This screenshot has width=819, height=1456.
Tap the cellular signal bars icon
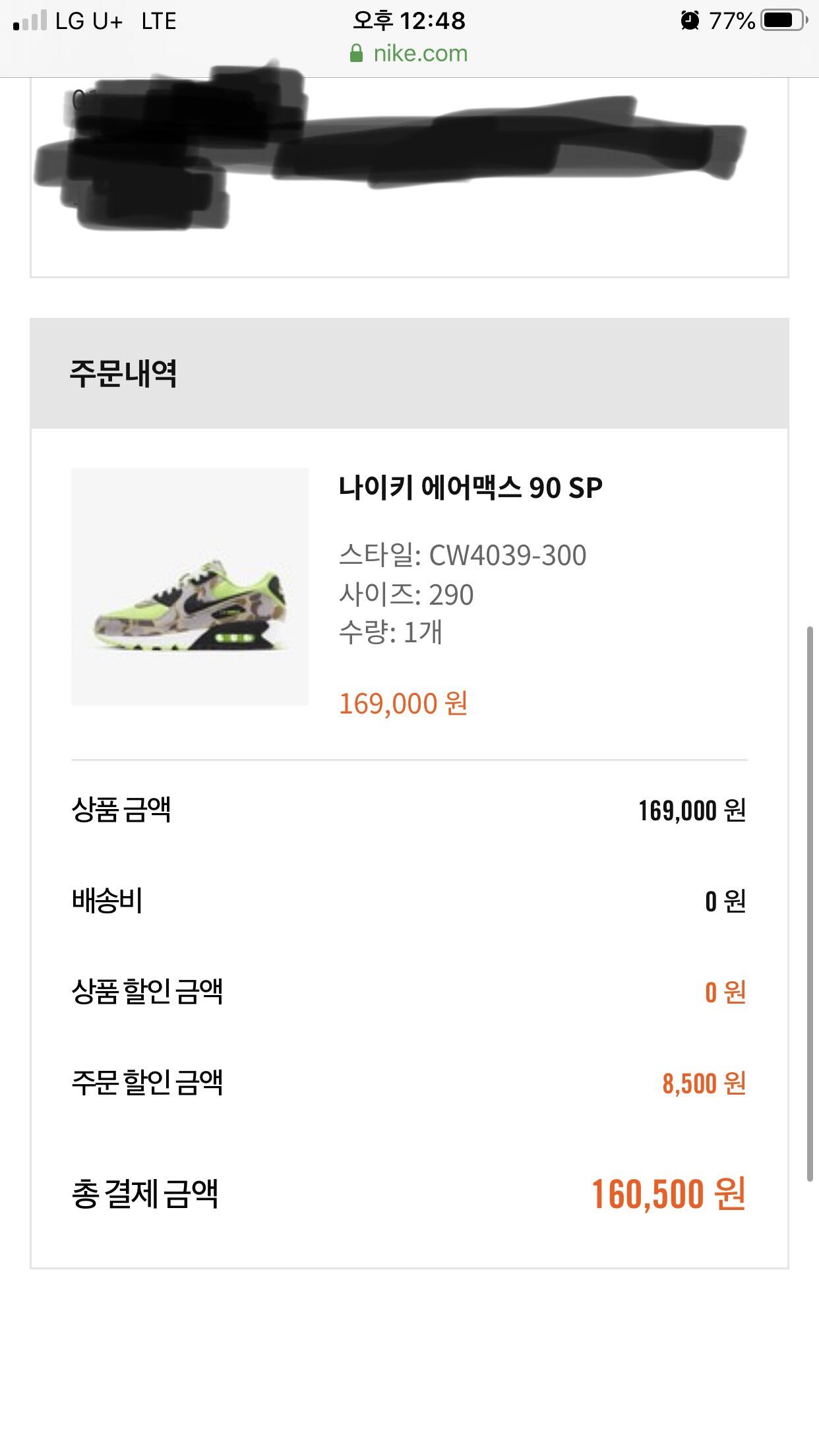click(x=30, y=20)
